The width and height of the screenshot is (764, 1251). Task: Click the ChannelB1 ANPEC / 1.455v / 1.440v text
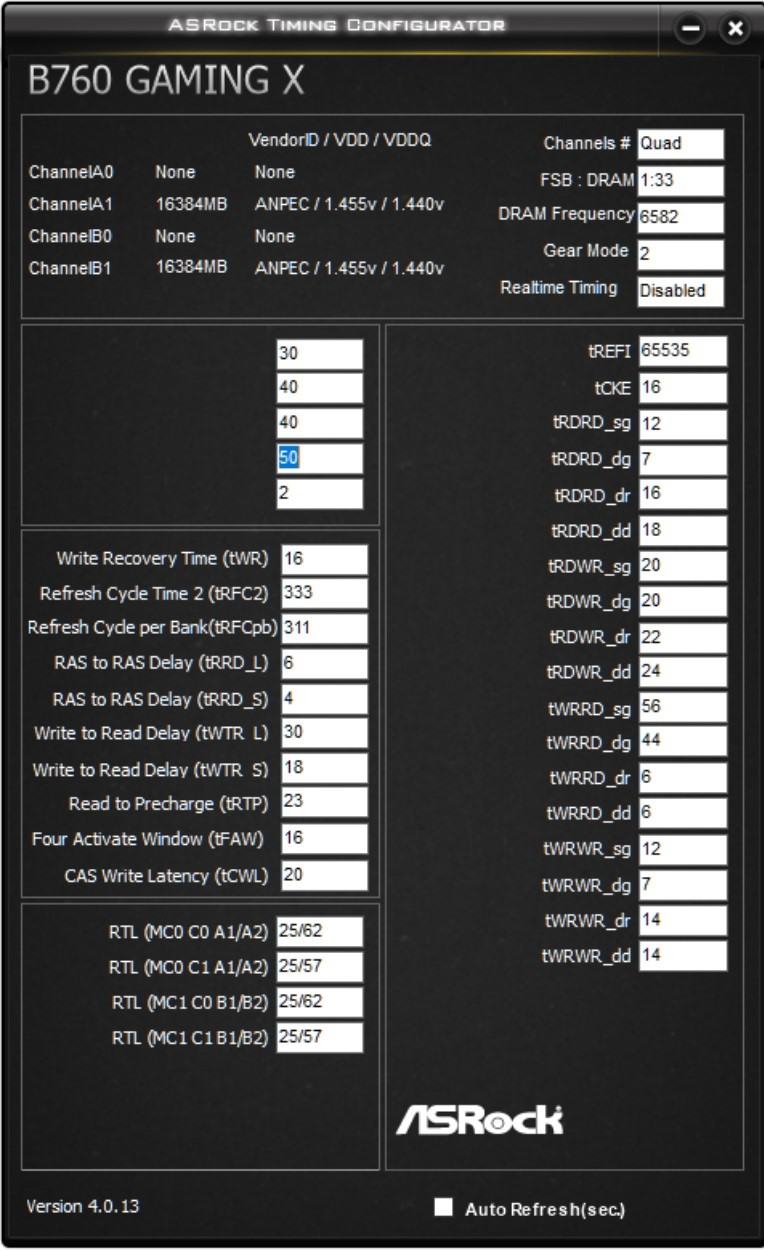[349, 268]
